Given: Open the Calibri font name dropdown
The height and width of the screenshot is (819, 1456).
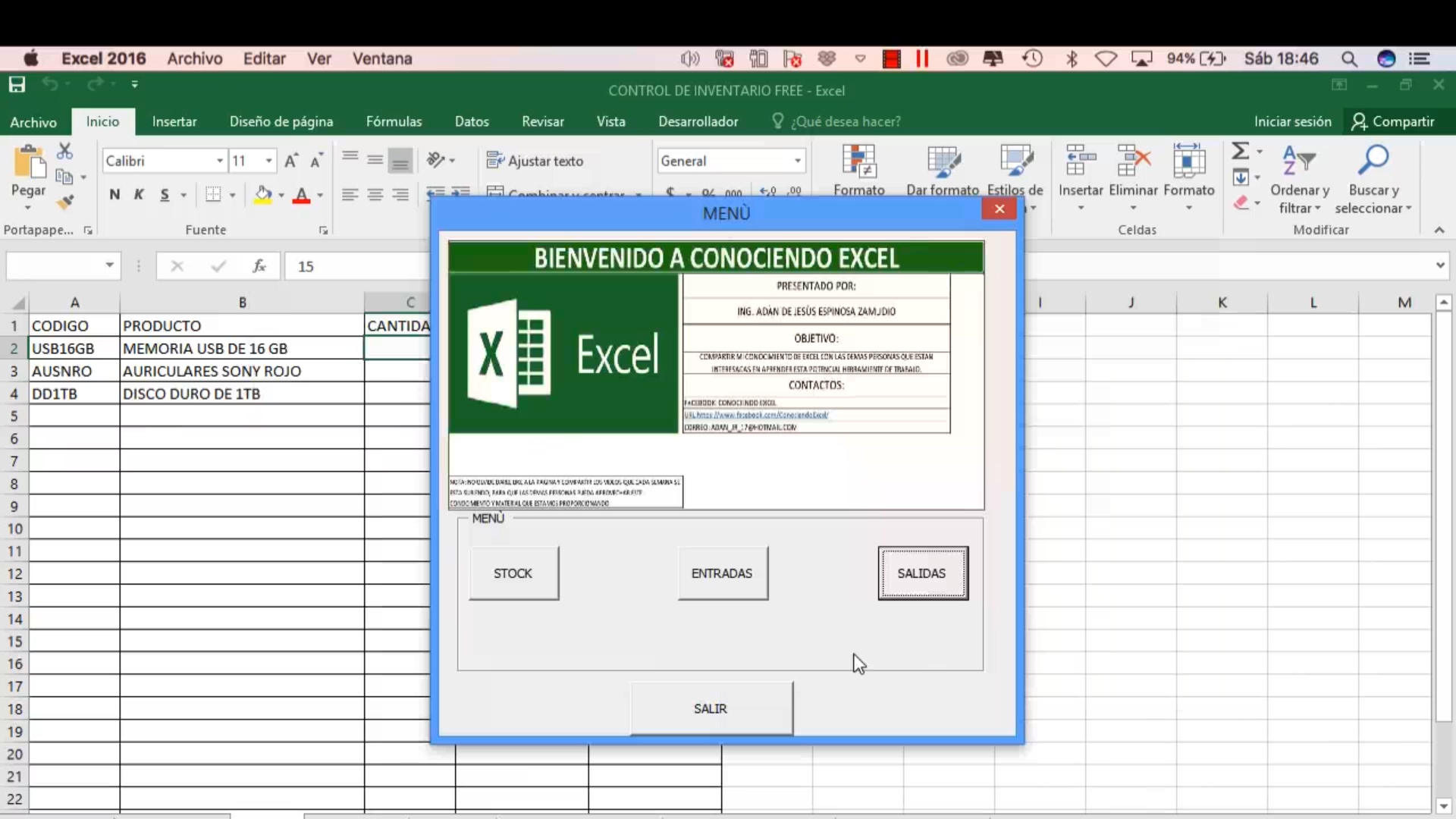Looking at the screenshot, I should coord(220,161).
